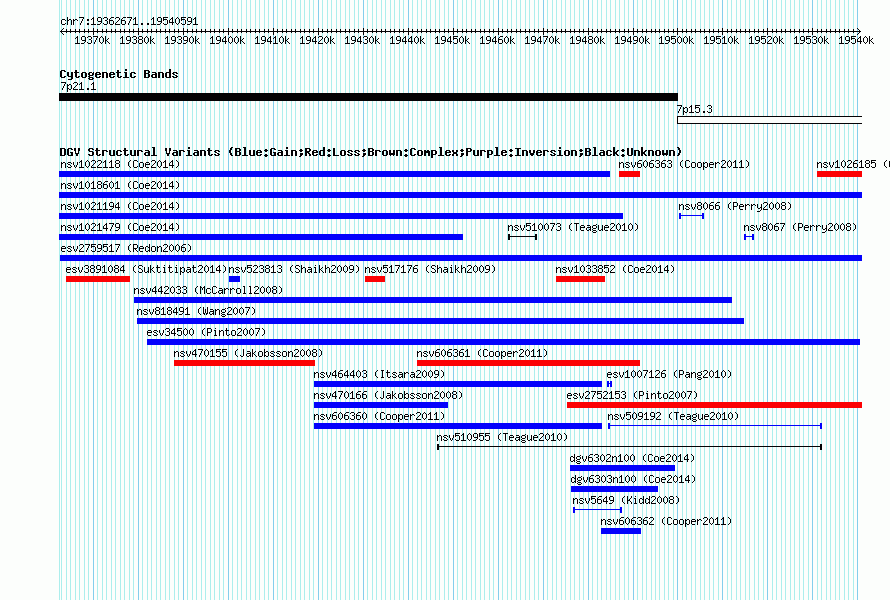The height and width of the screenshot is (600, 890).
Task: Select the black nsv510955 line feature
Action: pos(629,447)
